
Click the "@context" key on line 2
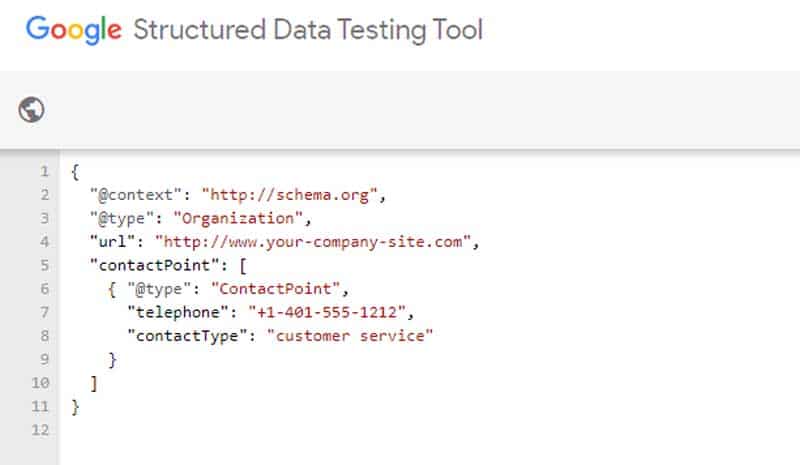tap(136, 194)
